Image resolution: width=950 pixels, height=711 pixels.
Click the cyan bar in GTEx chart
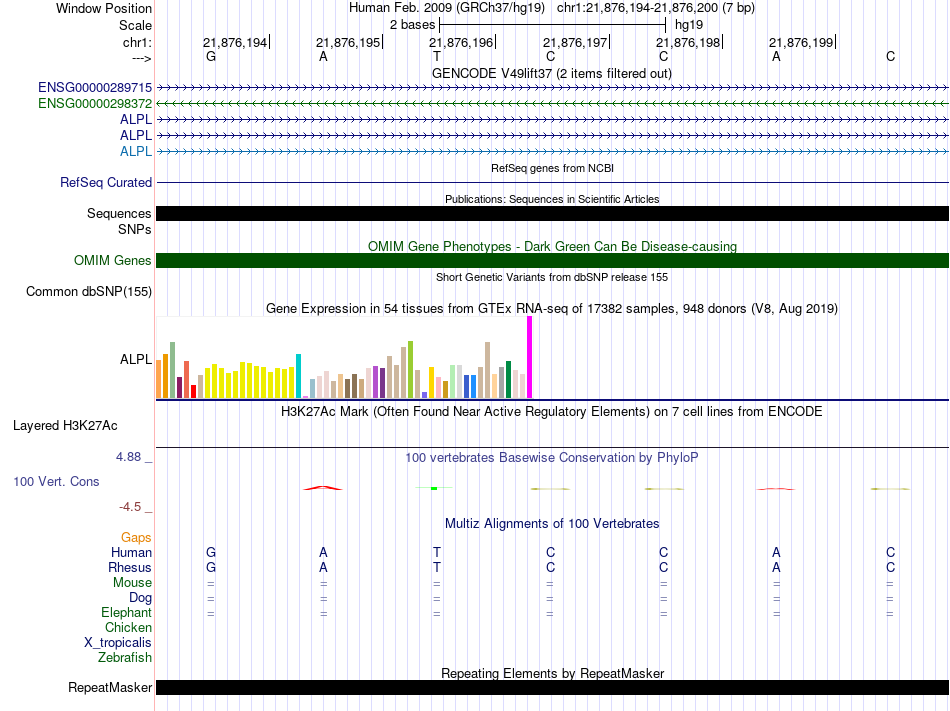click(298, 376)
